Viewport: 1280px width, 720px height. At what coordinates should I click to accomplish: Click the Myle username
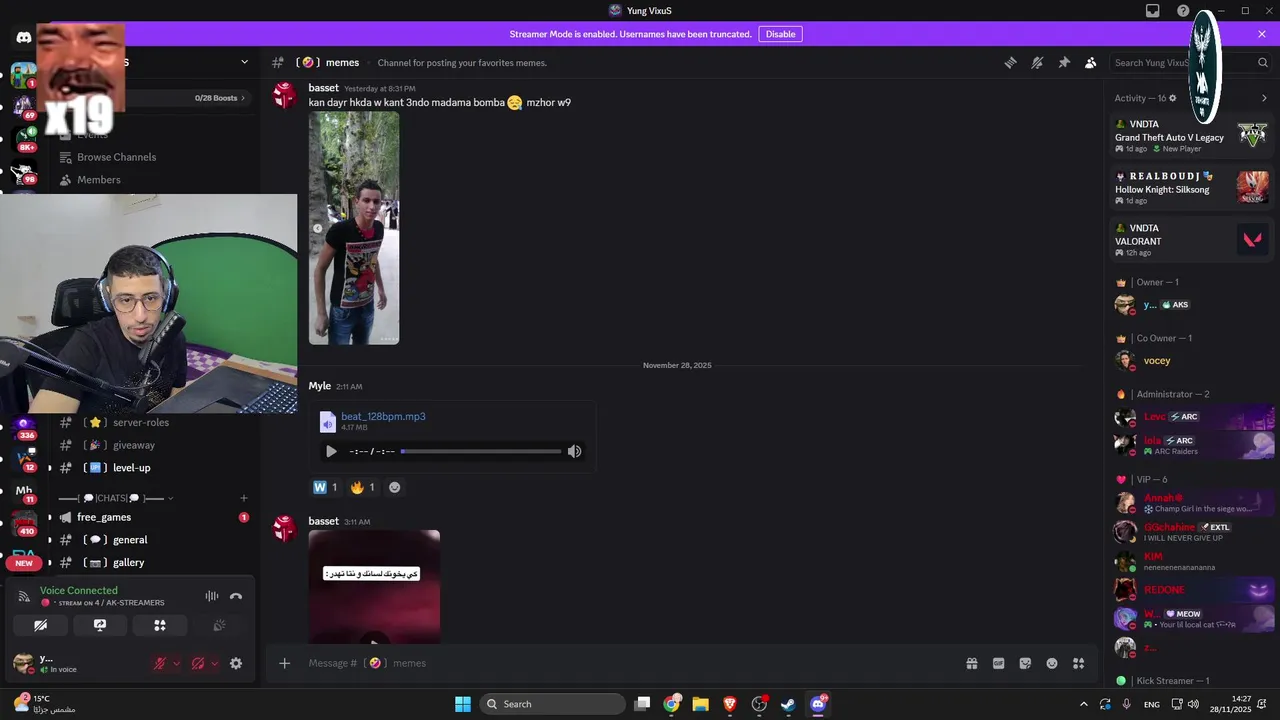click(x=320, y=386)
